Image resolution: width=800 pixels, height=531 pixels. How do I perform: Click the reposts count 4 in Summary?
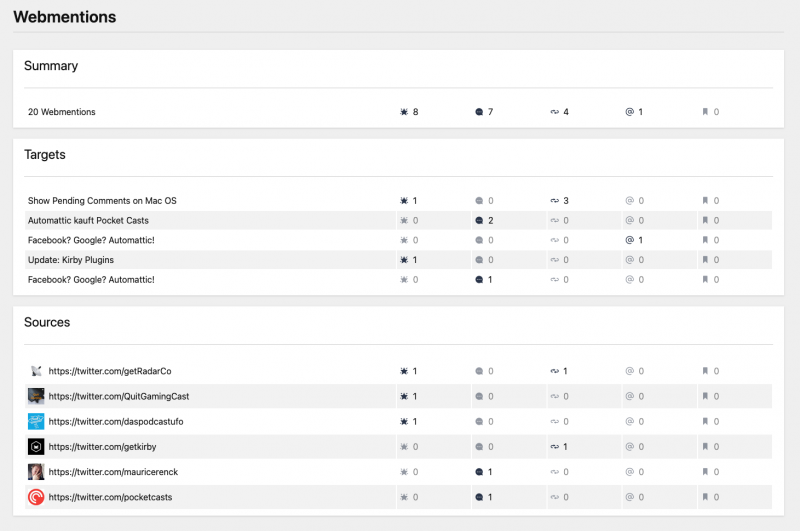pyautogui.click(x=566, y=112)
